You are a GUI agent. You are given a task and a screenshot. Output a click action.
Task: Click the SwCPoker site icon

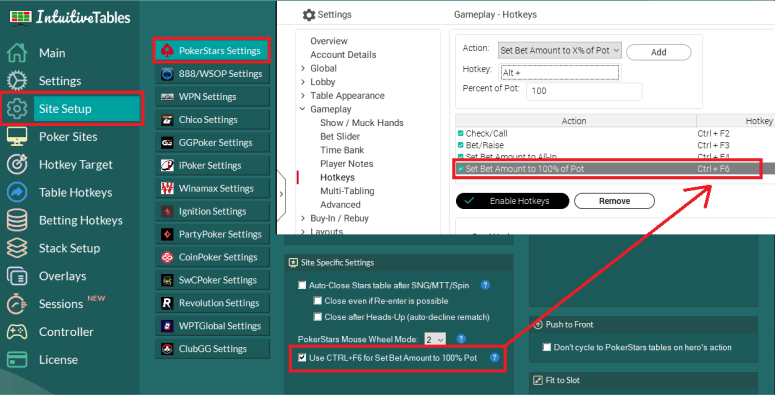[x=167, y=280]
